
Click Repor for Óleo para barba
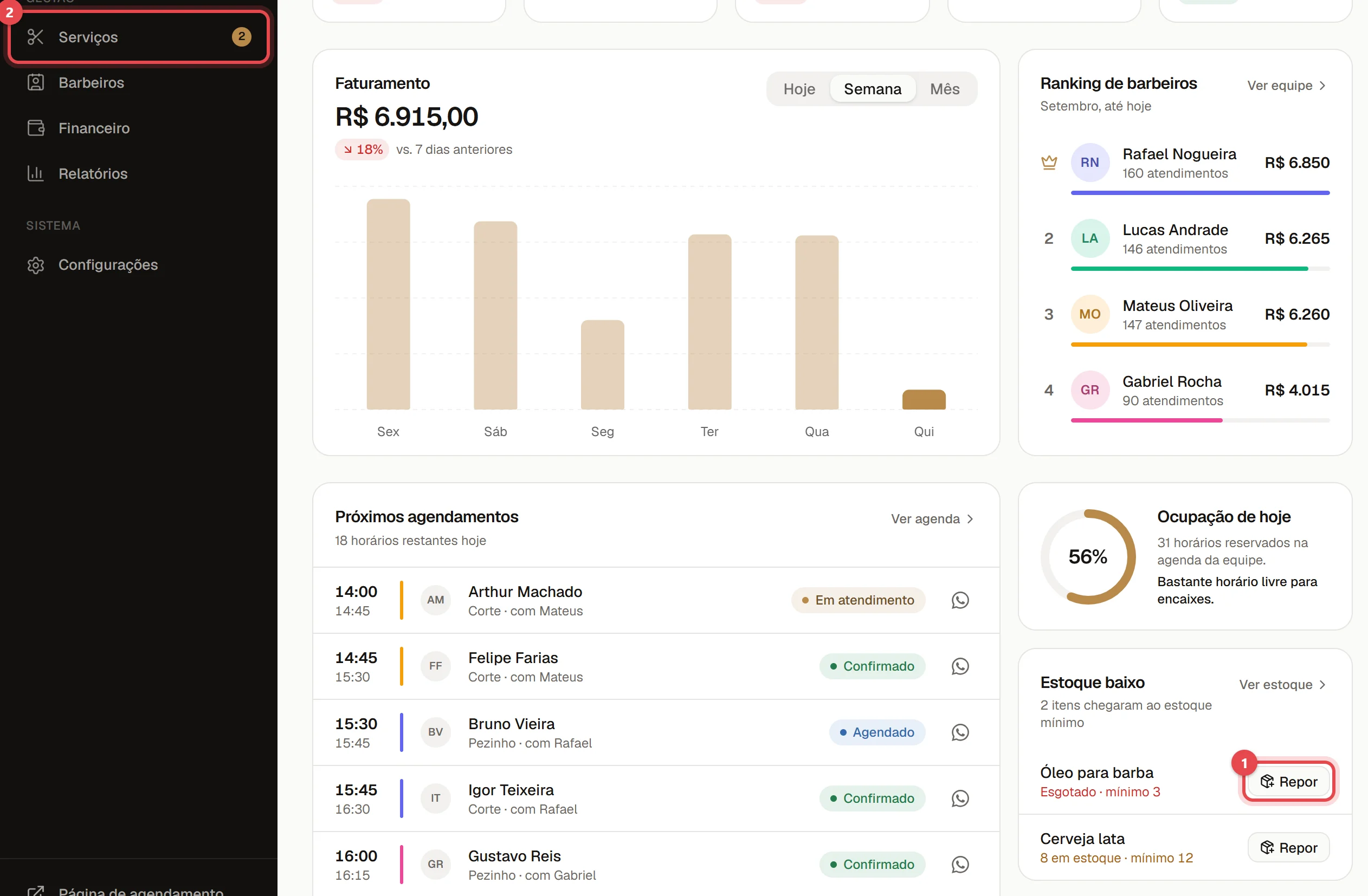[x=1289, y=782]
